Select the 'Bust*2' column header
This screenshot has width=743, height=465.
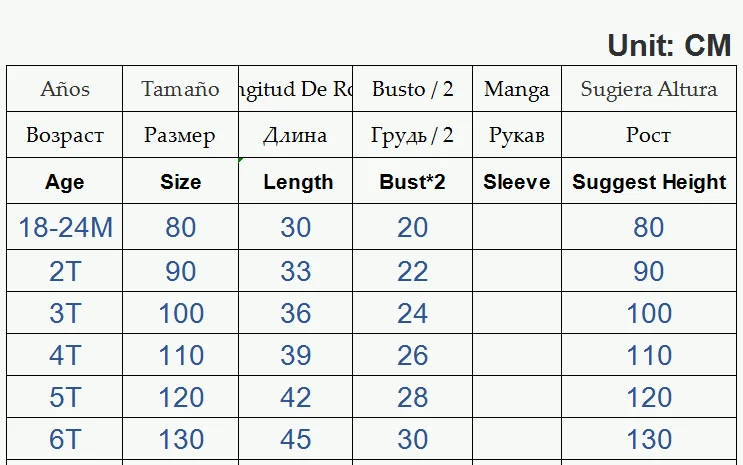click(x=412, y=182)
